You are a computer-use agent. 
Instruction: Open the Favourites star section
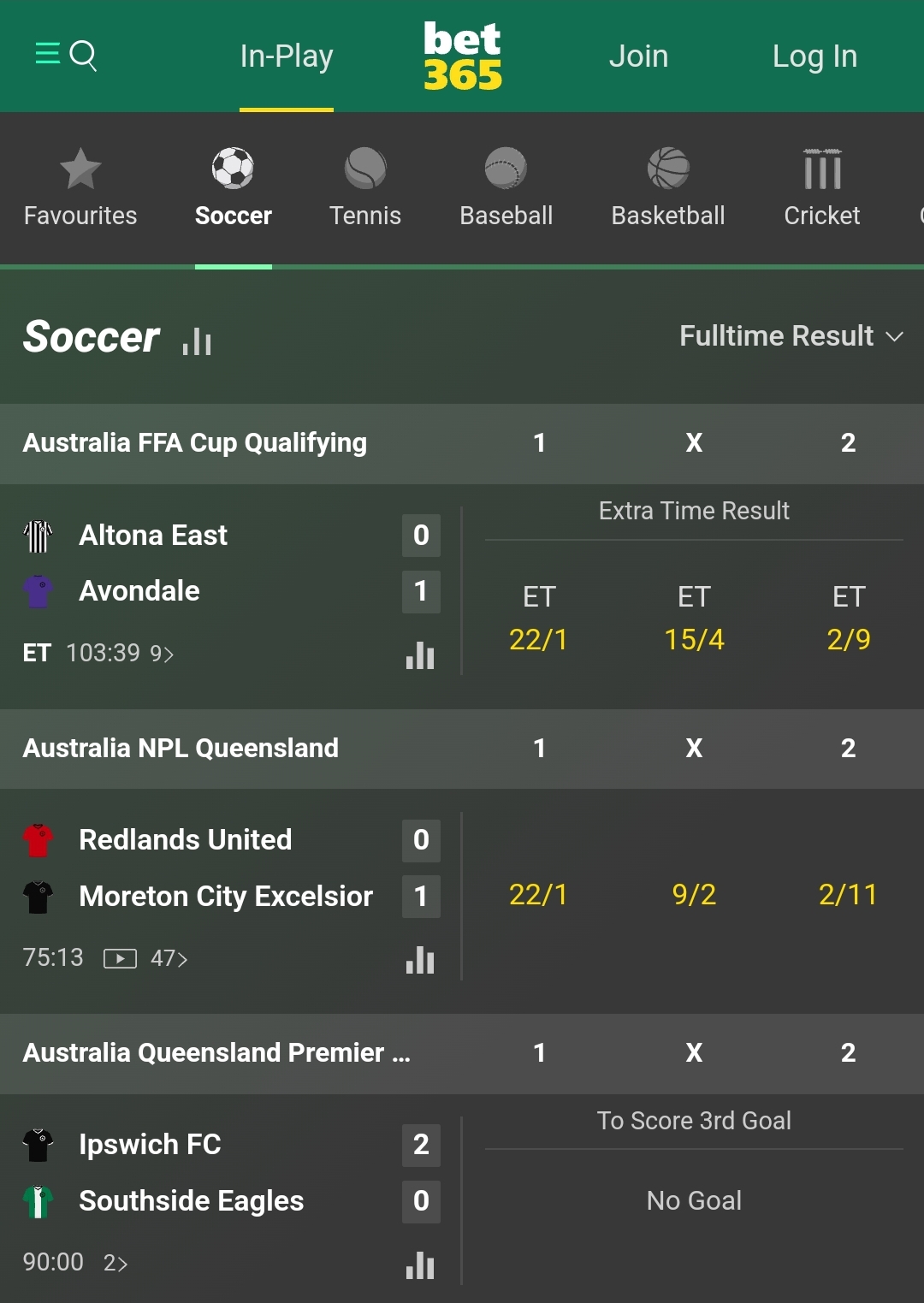coord(80,169)
